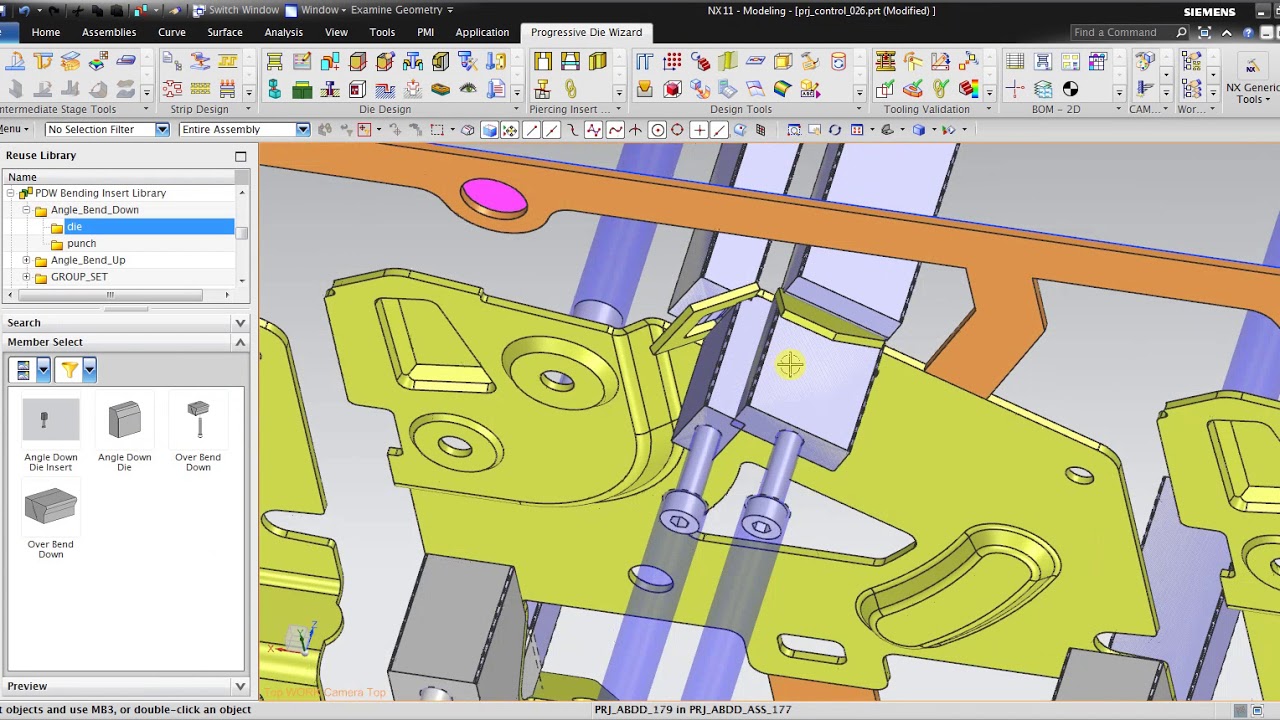The width and height of the screenshot is (1280, 720).
Task: Click the Help question mark icon
Action: click(1248, 33)
